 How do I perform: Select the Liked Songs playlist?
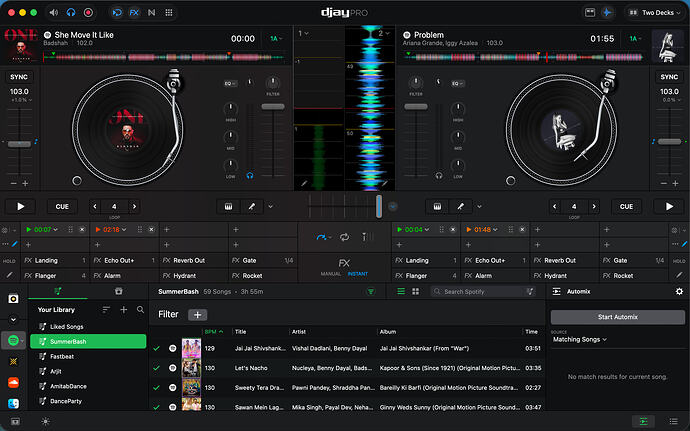point(88,326)
